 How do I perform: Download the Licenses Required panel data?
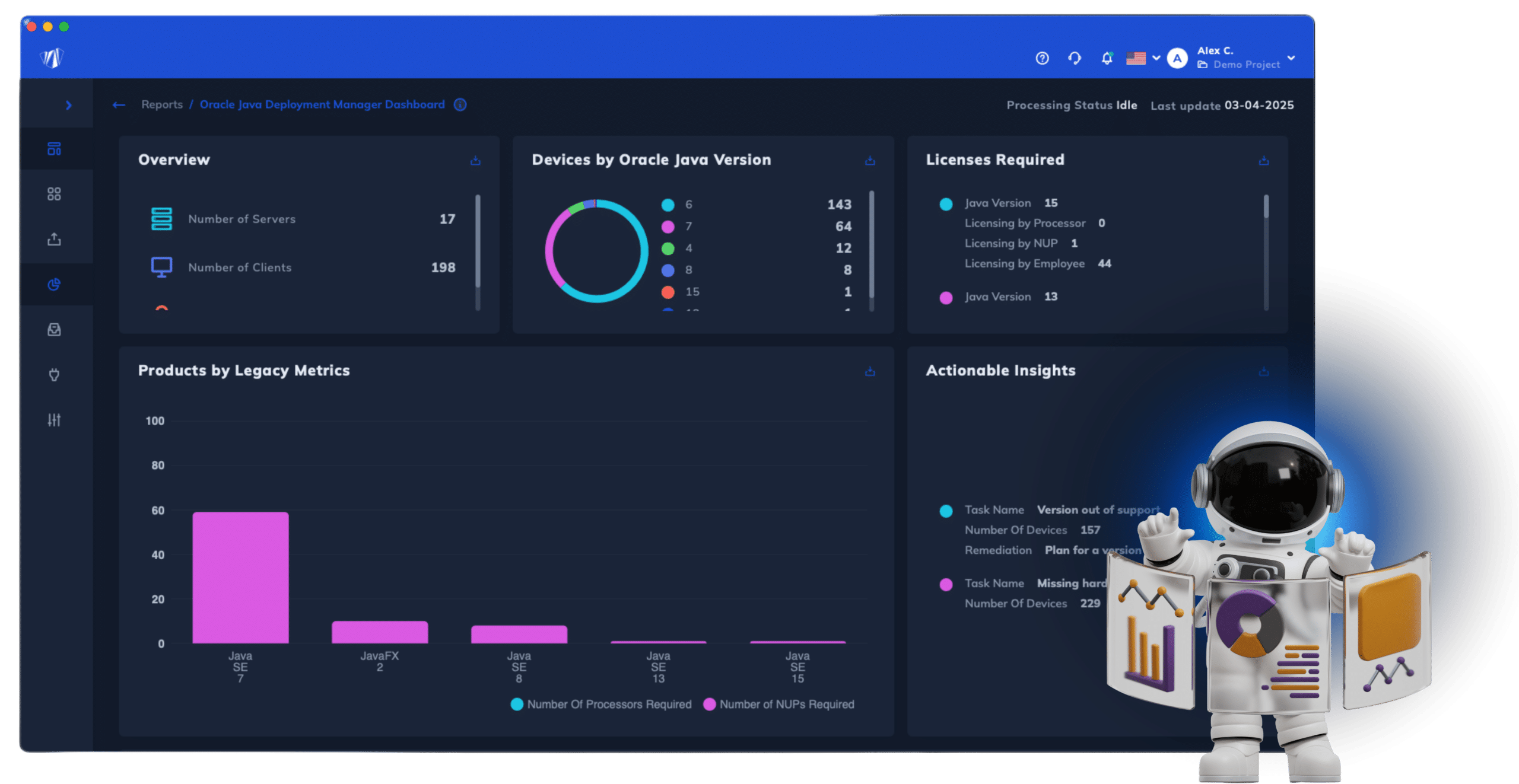click(x=1264, y=161)
